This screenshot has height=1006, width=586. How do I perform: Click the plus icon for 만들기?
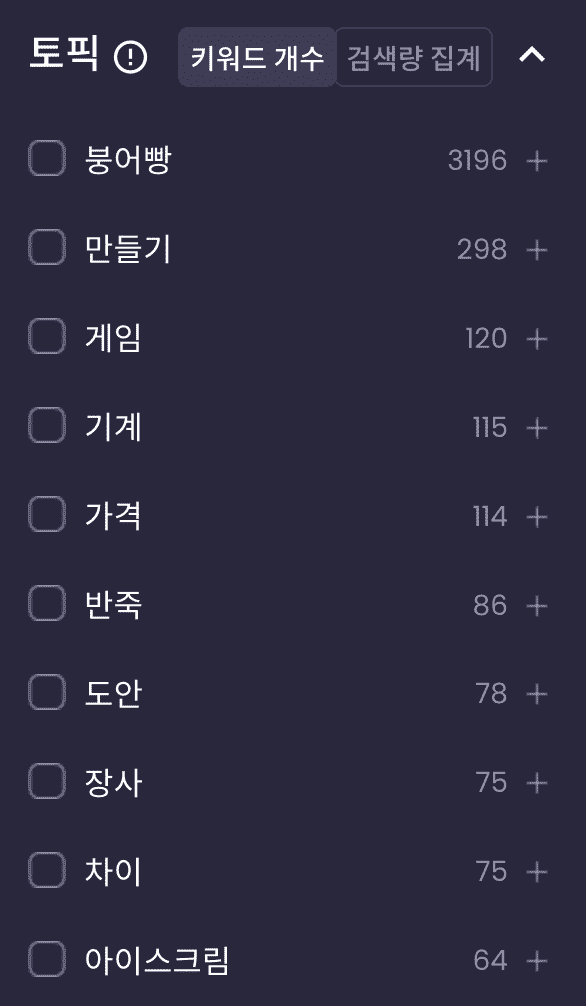[x=537, y=250]
